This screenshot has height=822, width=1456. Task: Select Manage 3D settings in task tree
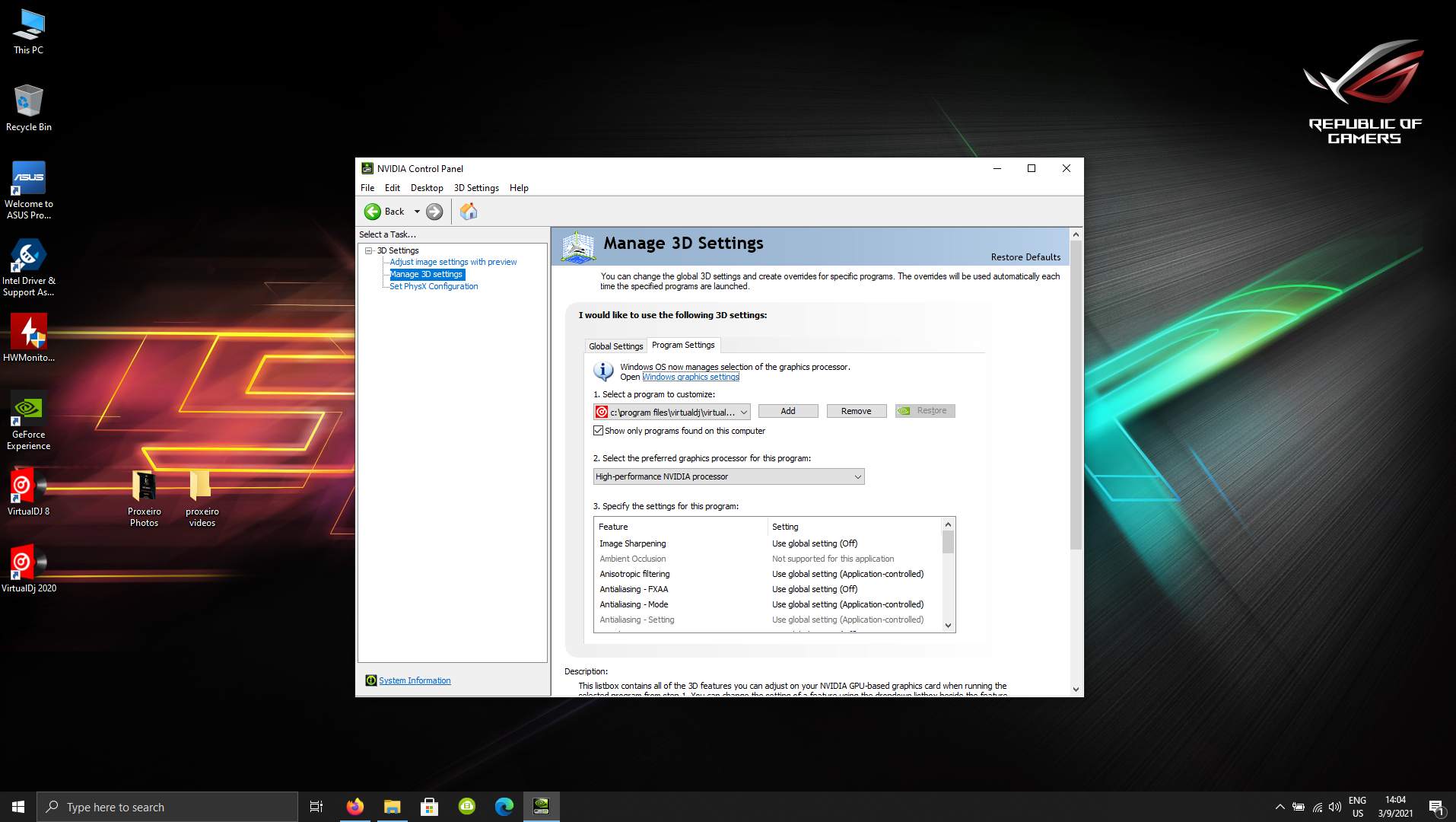coord(426,274)
